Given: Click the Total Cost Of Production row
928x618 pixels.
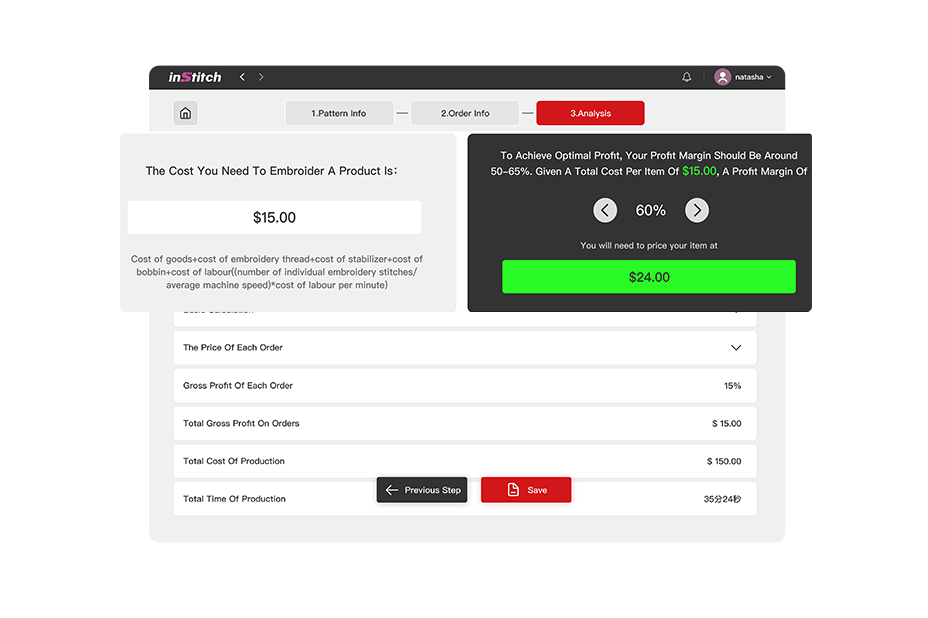Looking at the screenshot, I should click(464, 461).
